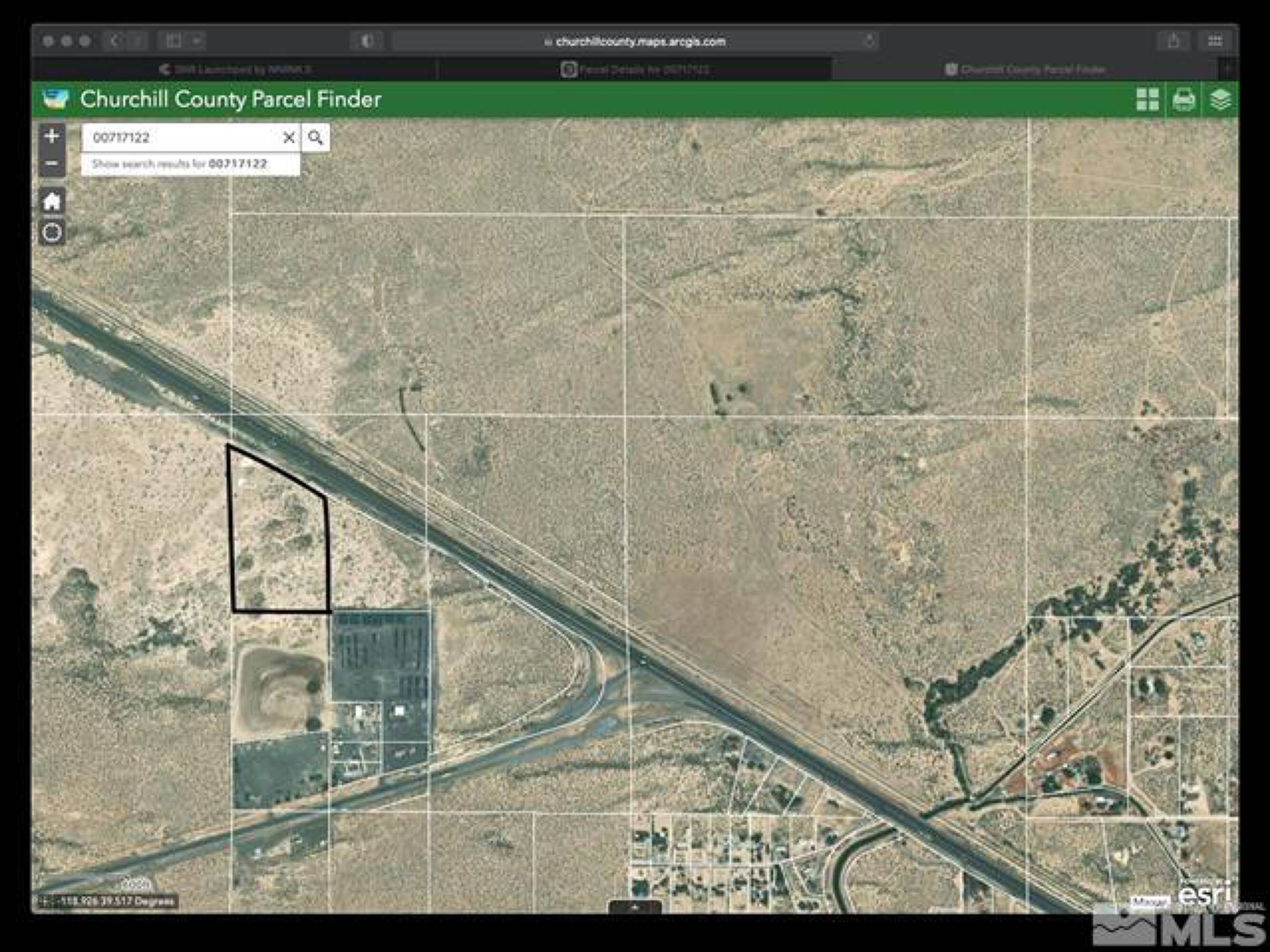Clear the parcel search text

pyautogui.click(x=289, y=138)
